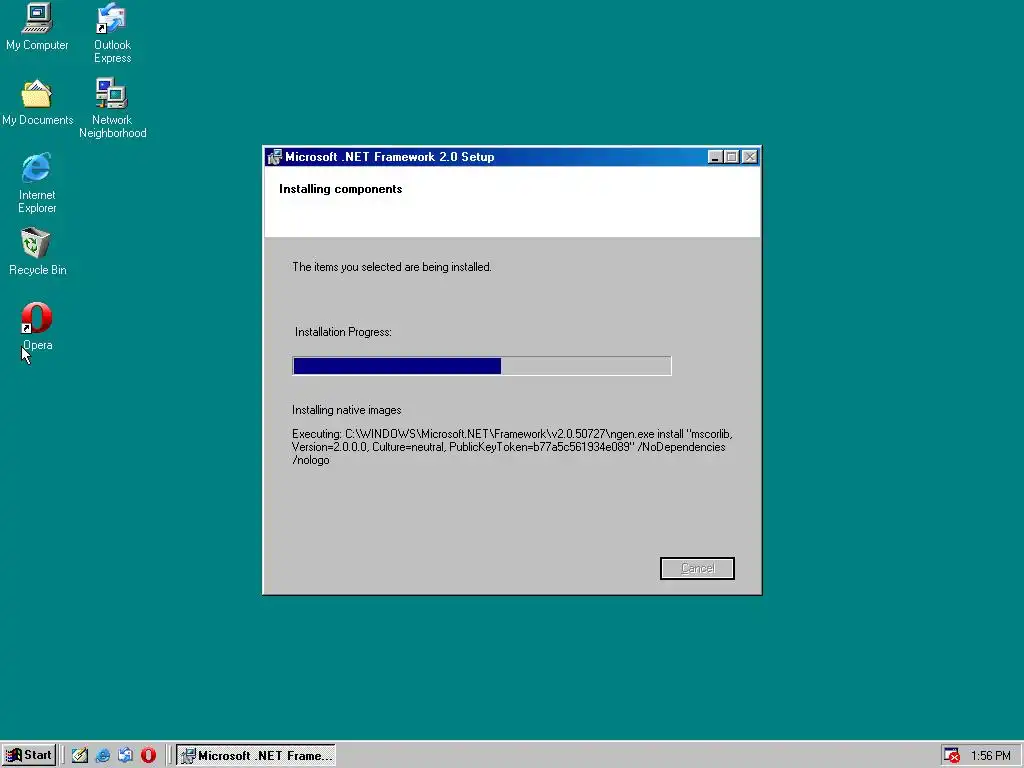Click the 'Installation Progress:' label
Screen dimensions: 1024x768
[343, 332]
